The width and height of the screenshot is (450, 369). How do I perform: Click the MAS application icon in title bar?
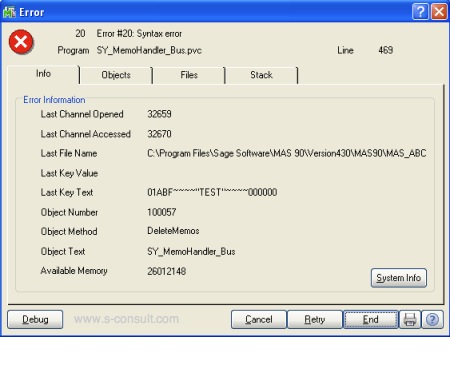point(9,12)
